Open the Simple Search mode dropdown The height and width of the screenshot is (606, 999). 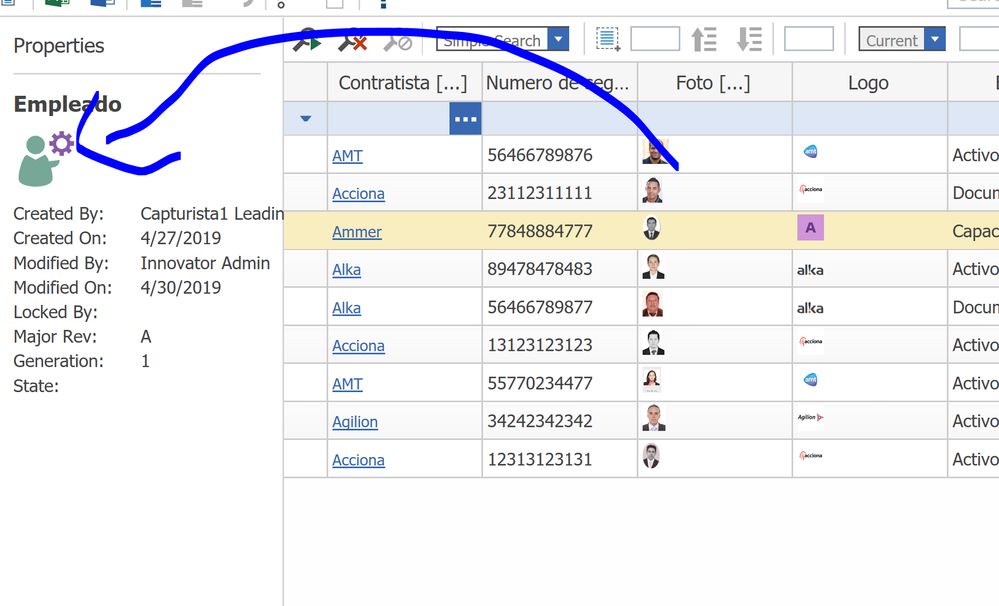tap(559, 40)
